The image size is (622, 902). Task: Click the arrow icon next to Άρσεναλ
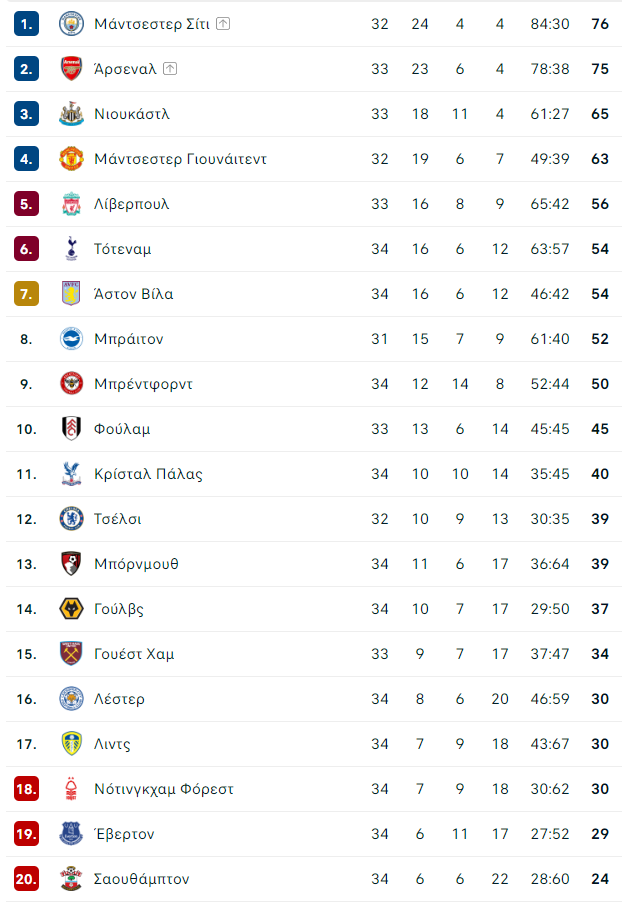pyautogui.click(x=170, y=68)
